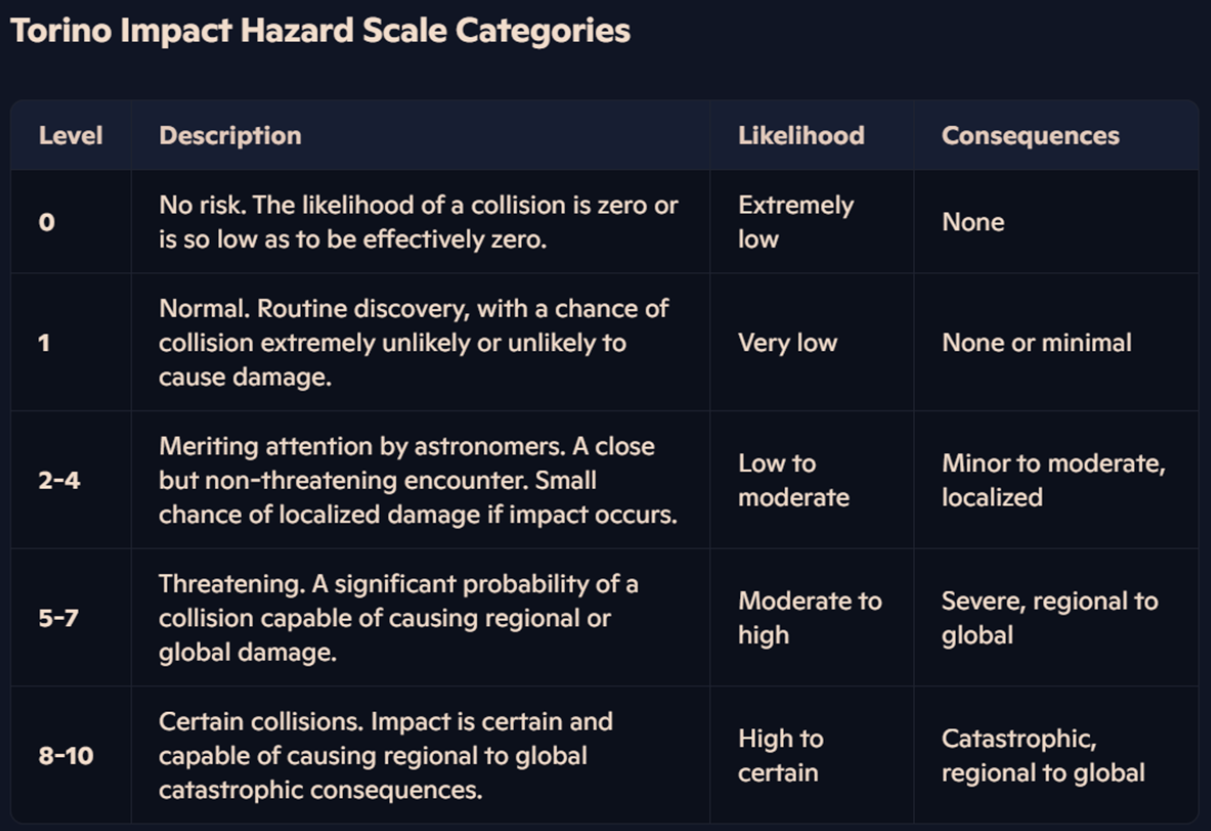The height and width of the screenshot is (831, 1211).
Task: Click the "Torino Impact Hazard Scale Categories" title
Action: [320, 31]
